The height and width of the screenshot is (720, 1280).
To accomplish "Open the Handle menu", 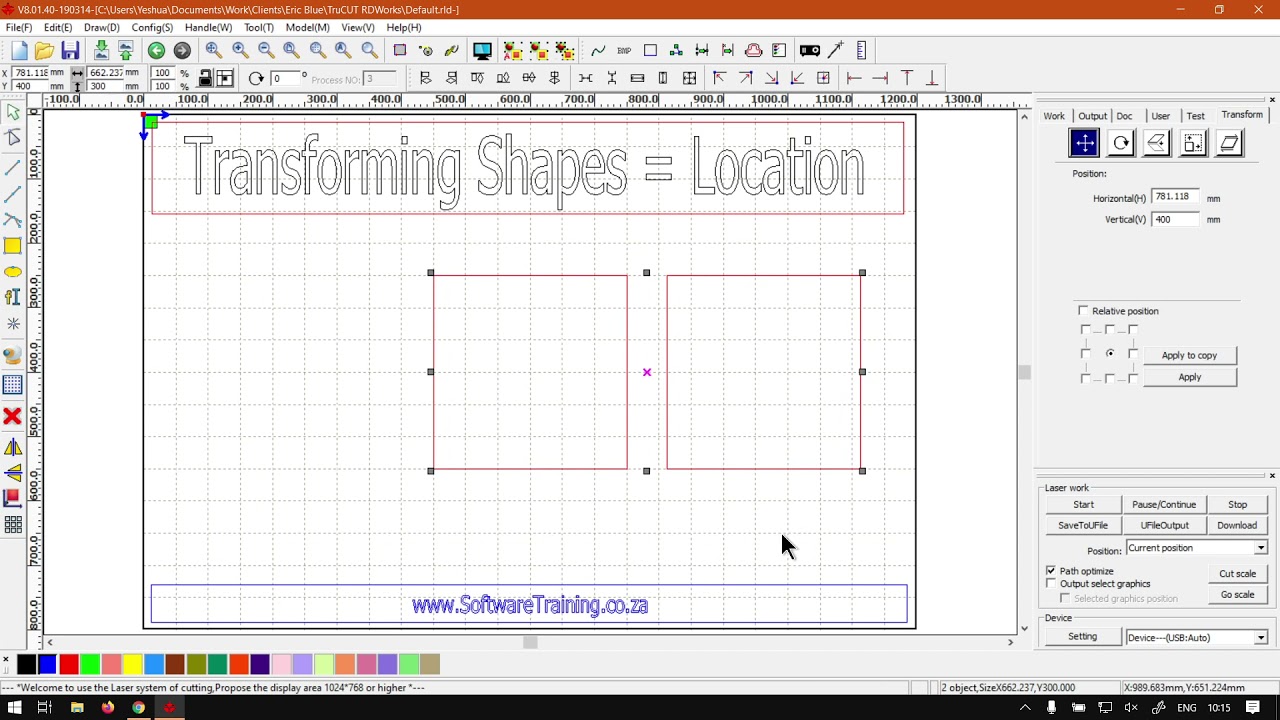I will pos(208,28).
